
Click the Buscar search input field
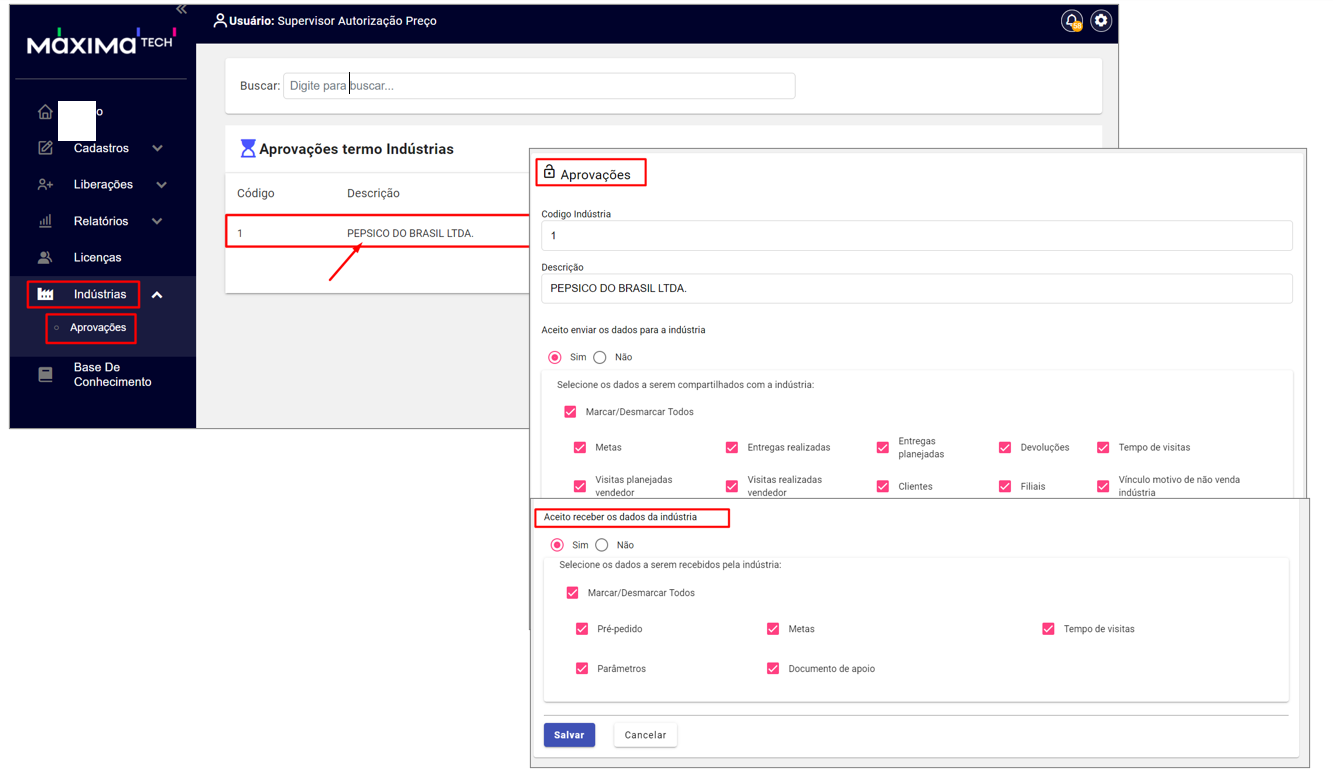(539, 86)
